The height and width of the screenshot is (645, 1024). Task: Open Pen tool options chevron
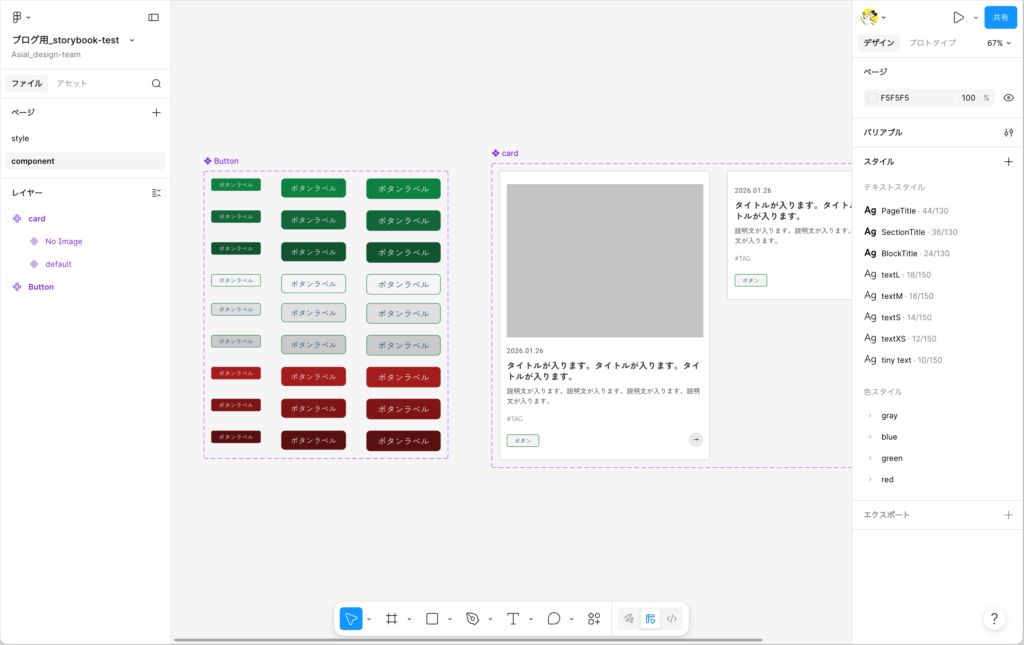(x=490, y=619)
